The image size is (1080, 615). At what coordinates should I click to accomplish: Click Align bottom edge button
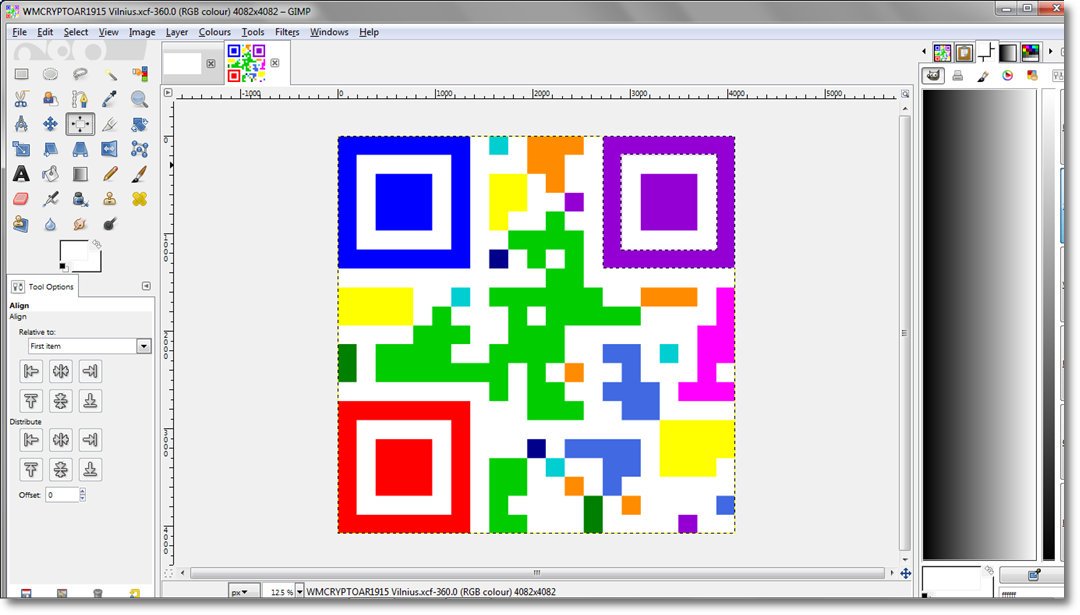click(90, 401)
